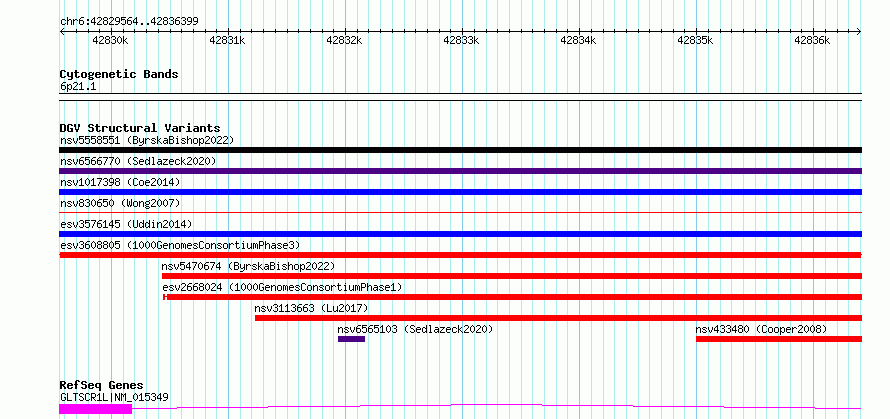The width and height of the screenshot is (890, 419).
Task: Click the Cytogenetic Bands track title
Action: (119, 74)
